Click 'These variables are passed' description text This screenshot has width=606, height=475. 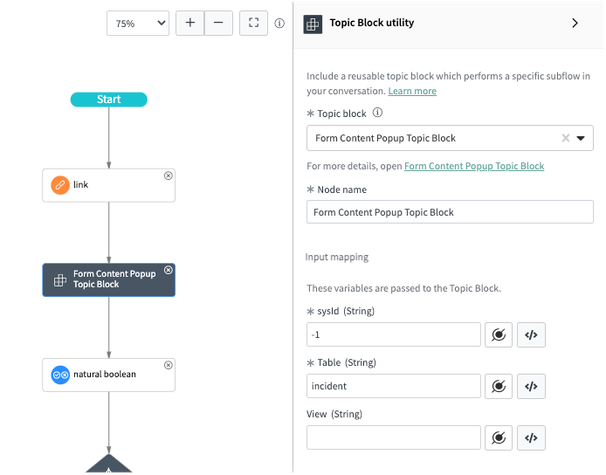pos(404,288)
